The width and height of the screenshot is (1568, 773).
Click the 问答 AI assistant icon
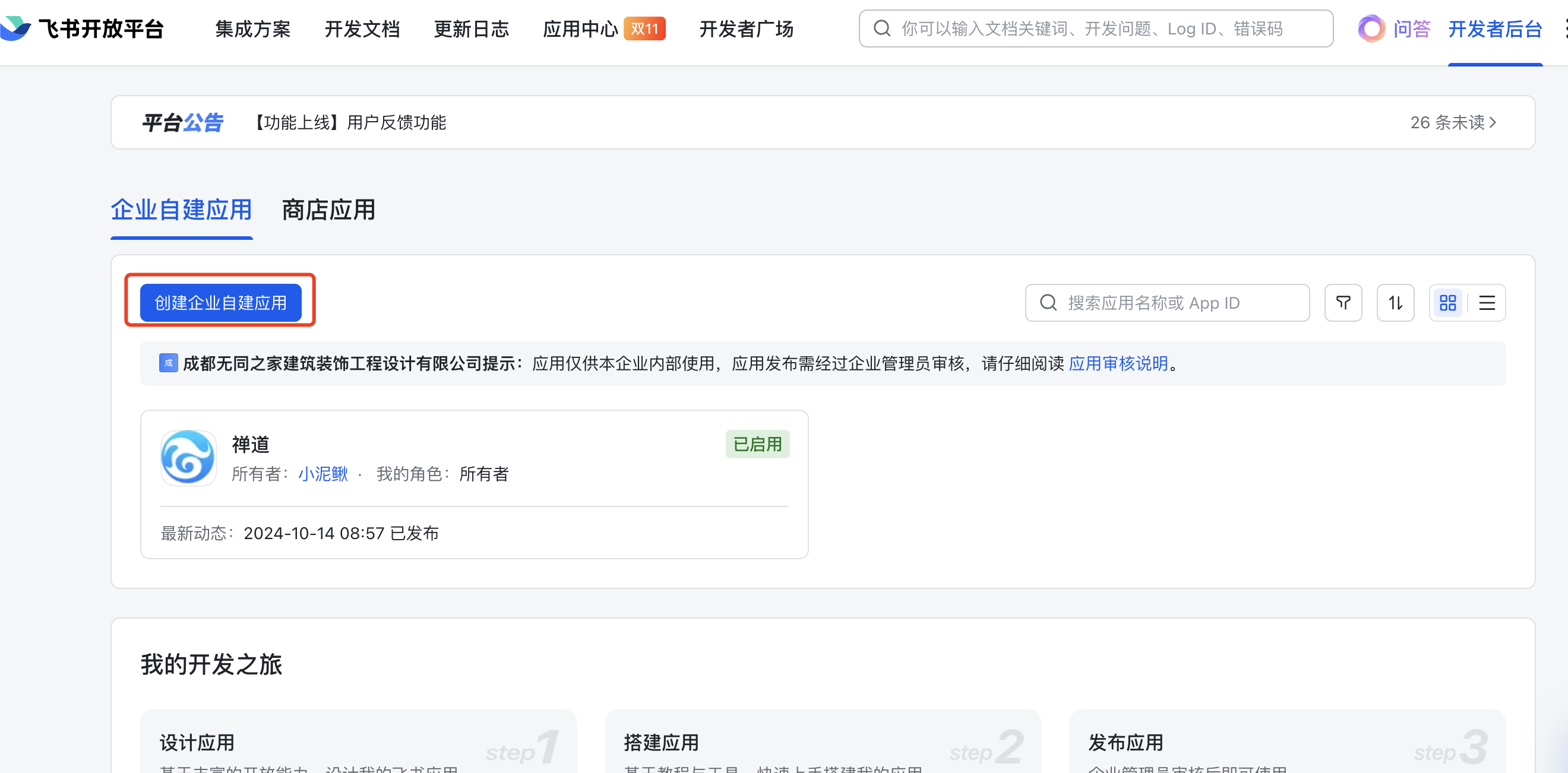click(x=1371, y=28)
